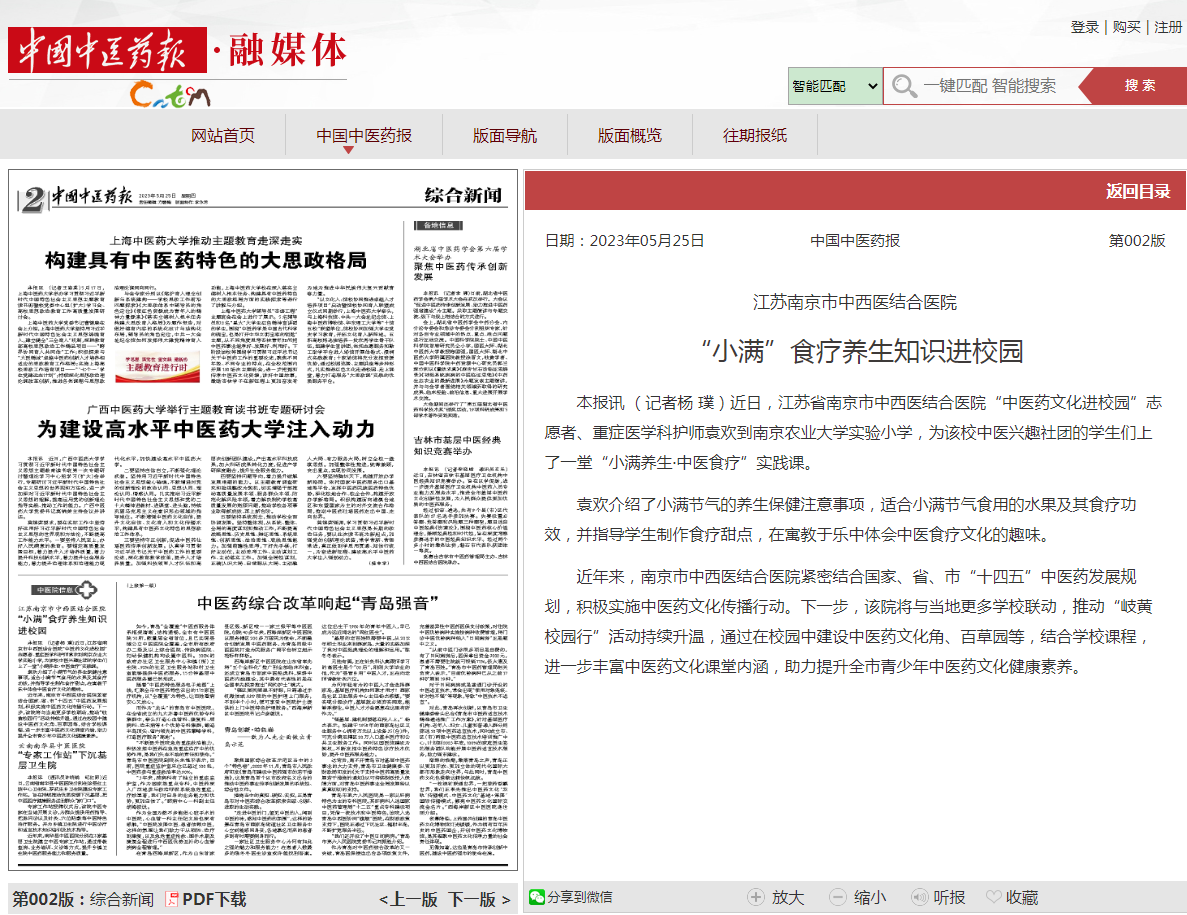This screenshot has height=915, width=1187.
Task: Open the 智能匹配 dropdown
Action: click(x=835, y=86)
